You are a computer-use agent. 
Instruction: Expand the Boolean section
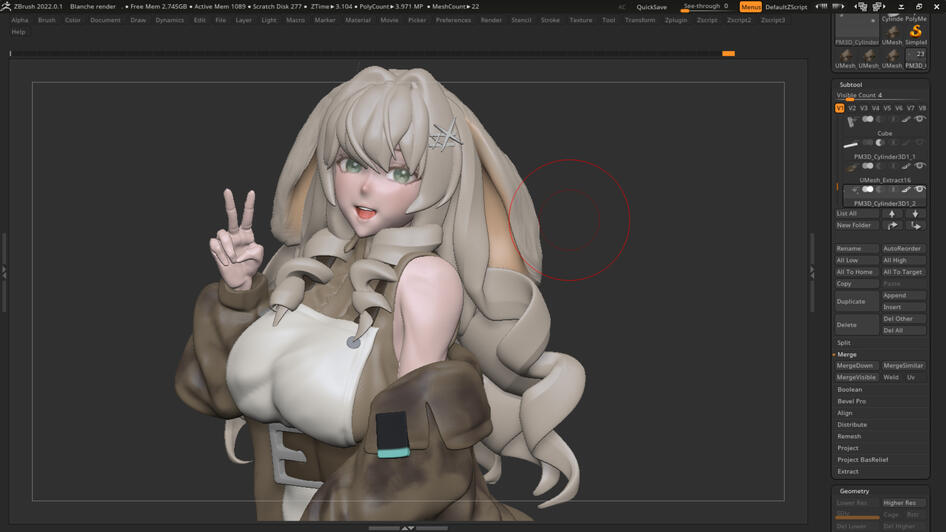[x=850, y=389]
